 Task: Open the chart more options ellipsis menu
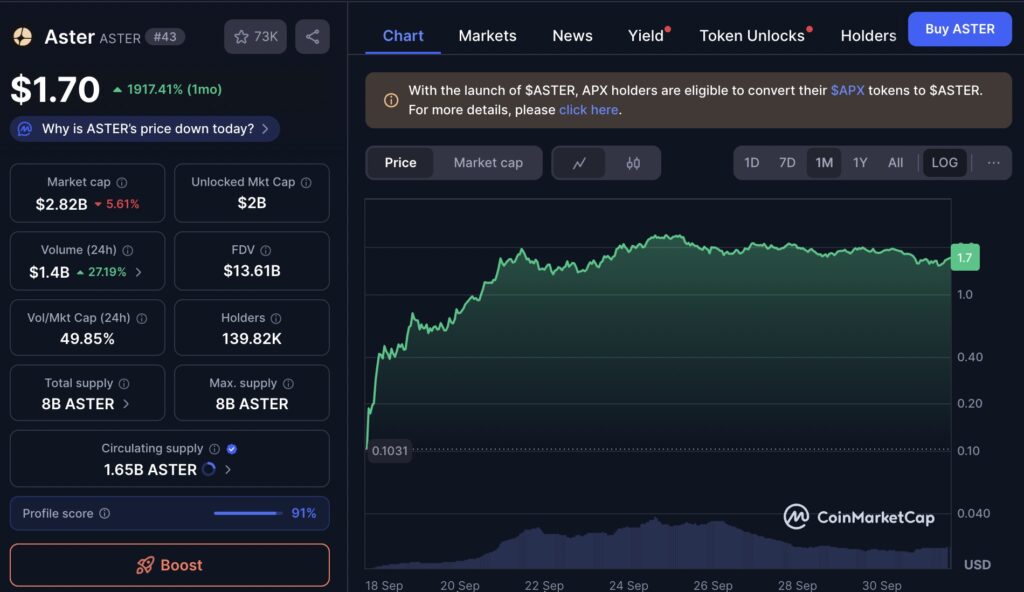(993, 163)
